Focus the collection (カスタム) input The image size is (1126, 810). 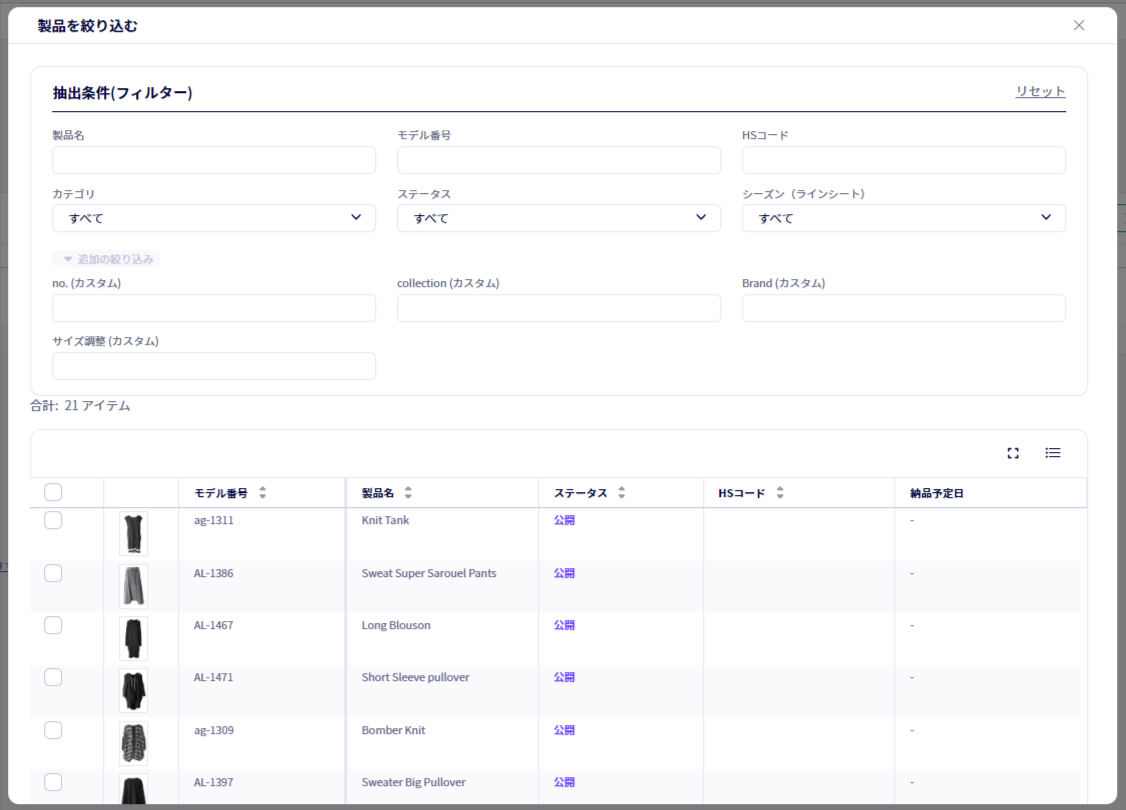coord(559,308)
